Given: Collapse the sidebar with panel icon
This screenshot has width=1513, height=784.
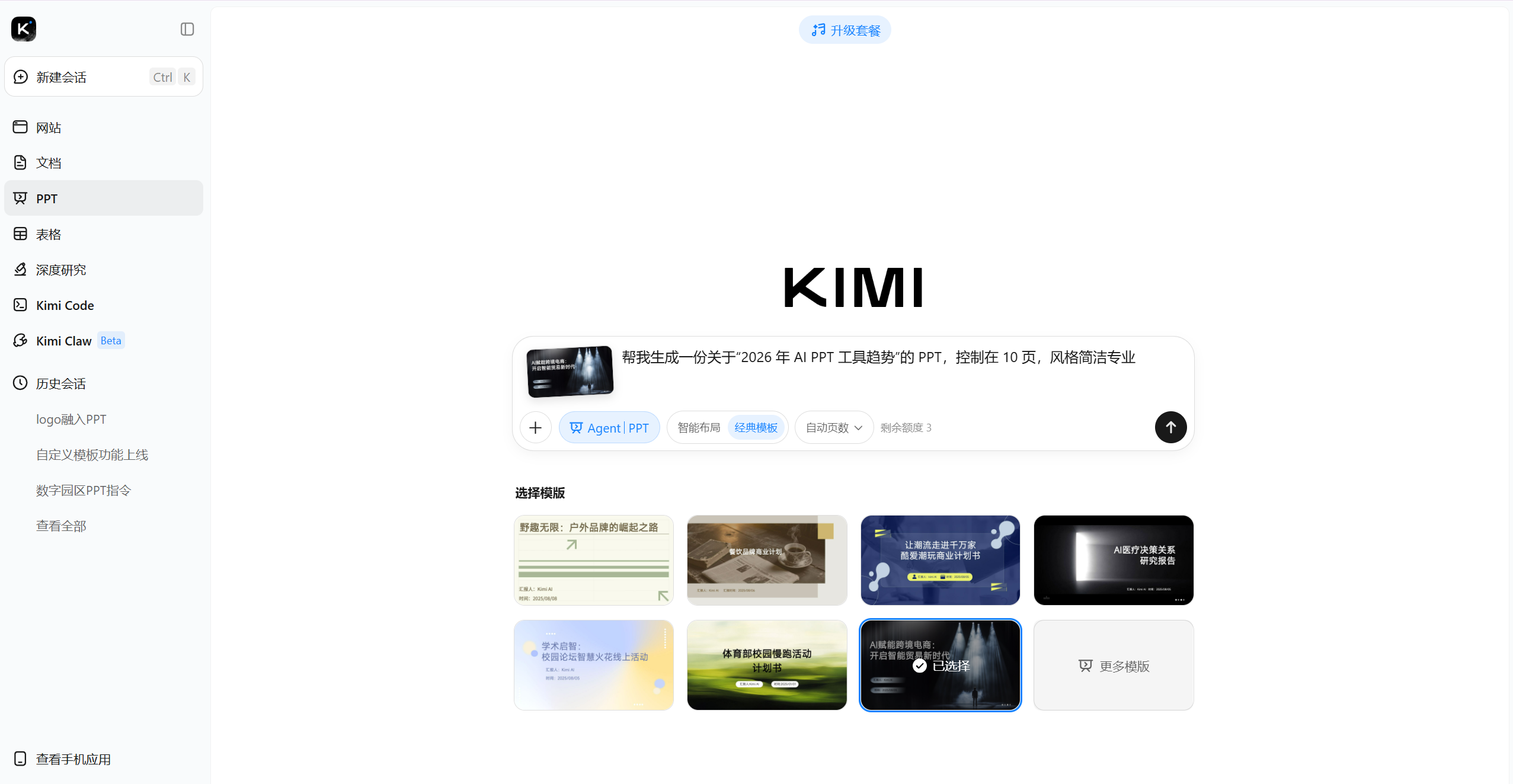Looking at the screenshot, I should 187,29.
